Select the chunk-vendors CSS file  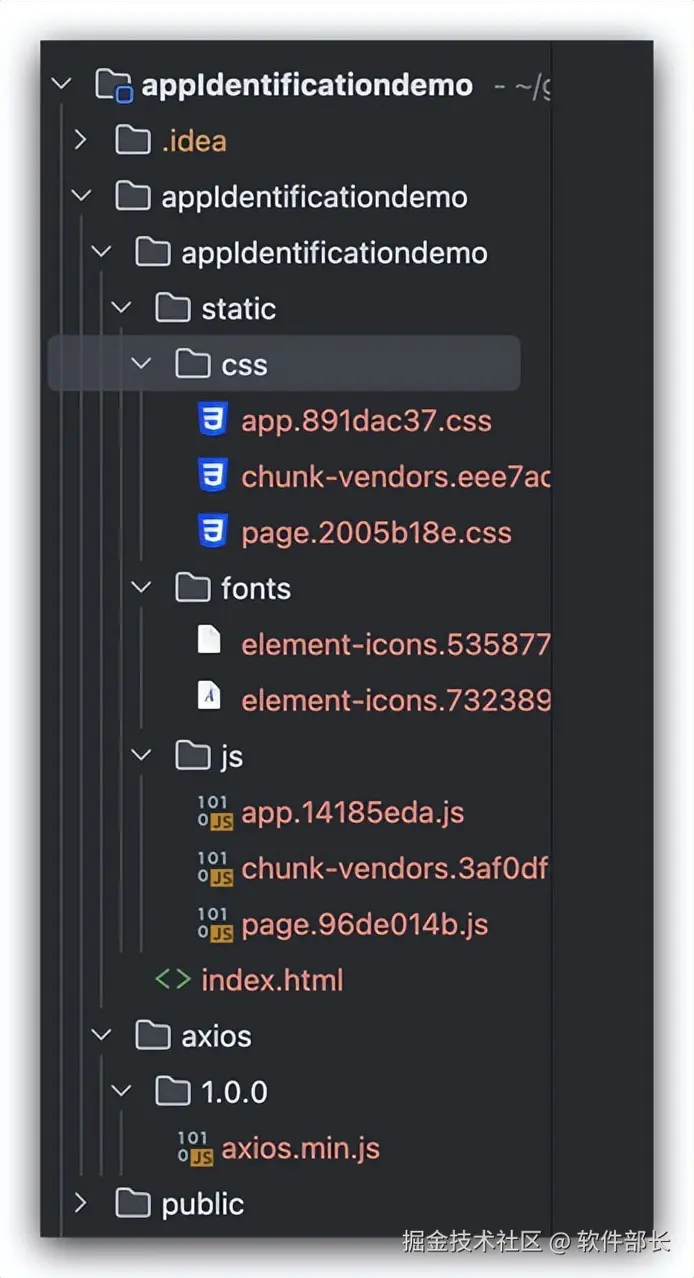click(394, 477)
